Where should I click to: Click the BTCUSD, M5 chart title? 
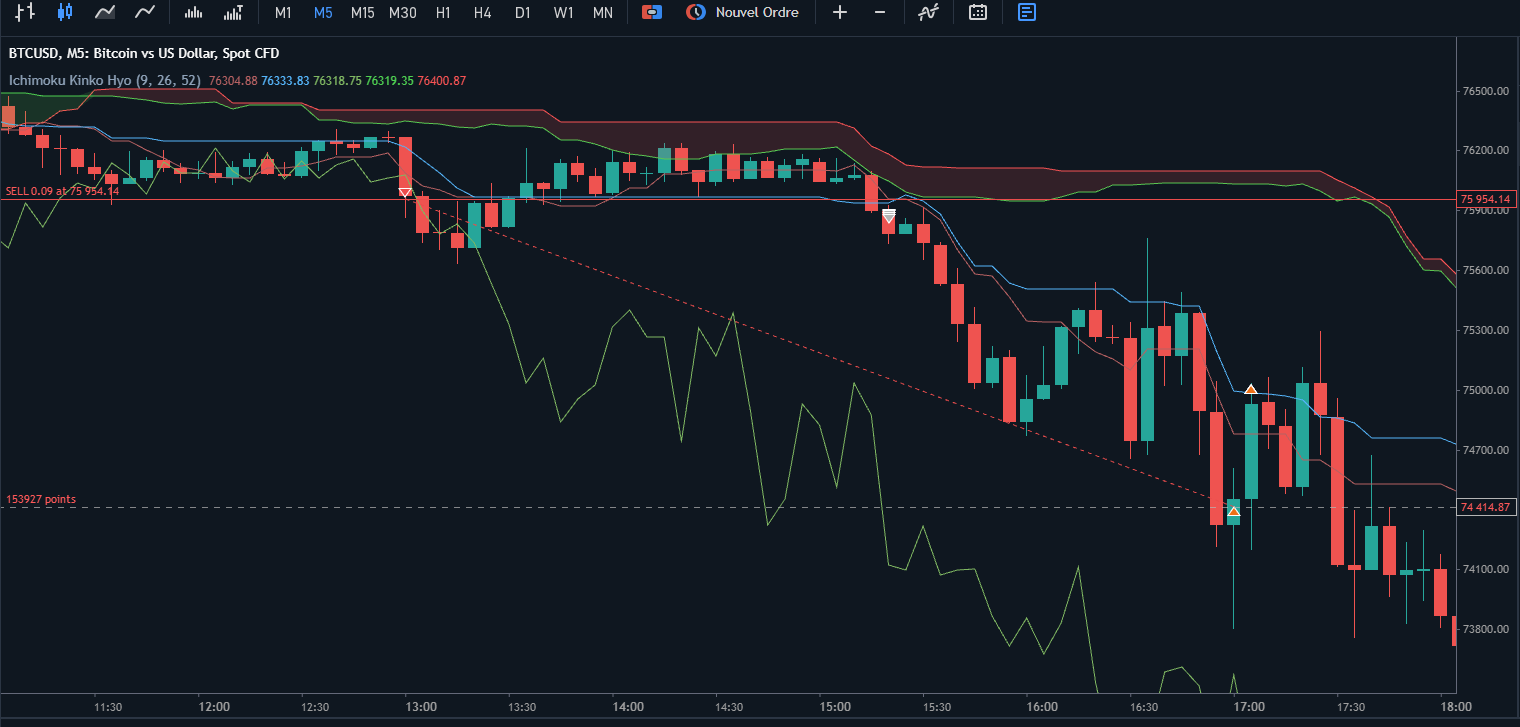[144, 53]
